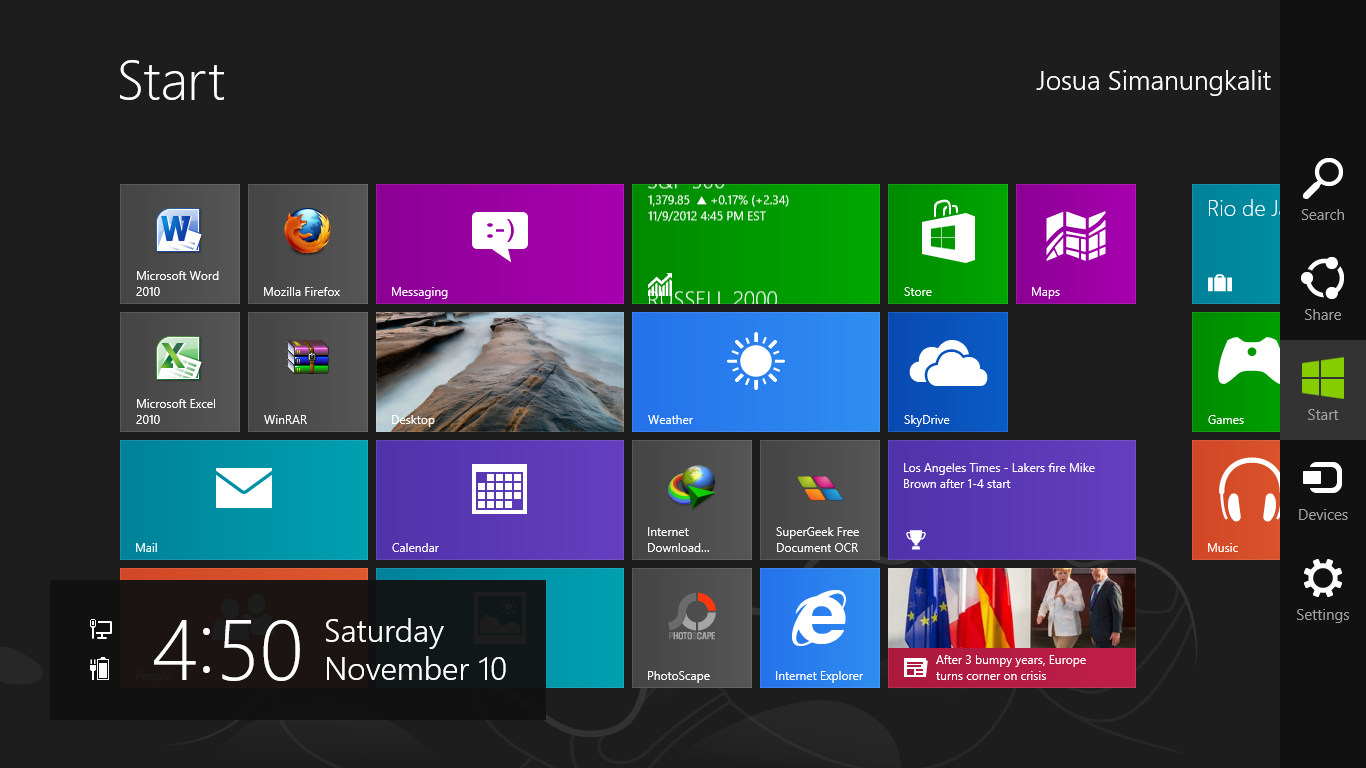This screenshot has width=1366, height=768.
Task: Open the Games tile
Action: (1236, 372)
